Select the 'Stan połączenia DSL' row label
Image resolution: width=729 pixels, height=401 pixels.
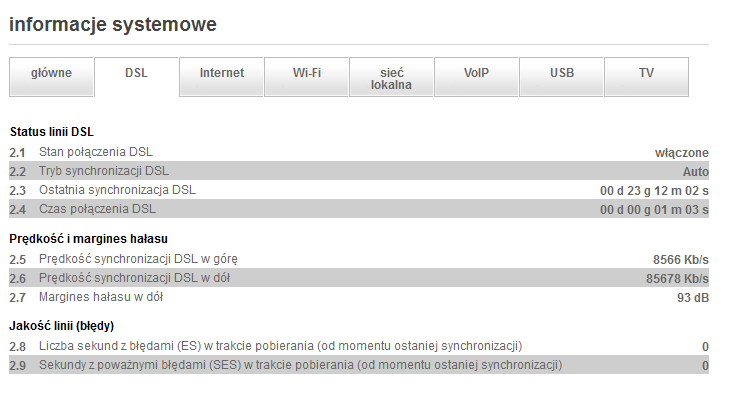(96, 152)
